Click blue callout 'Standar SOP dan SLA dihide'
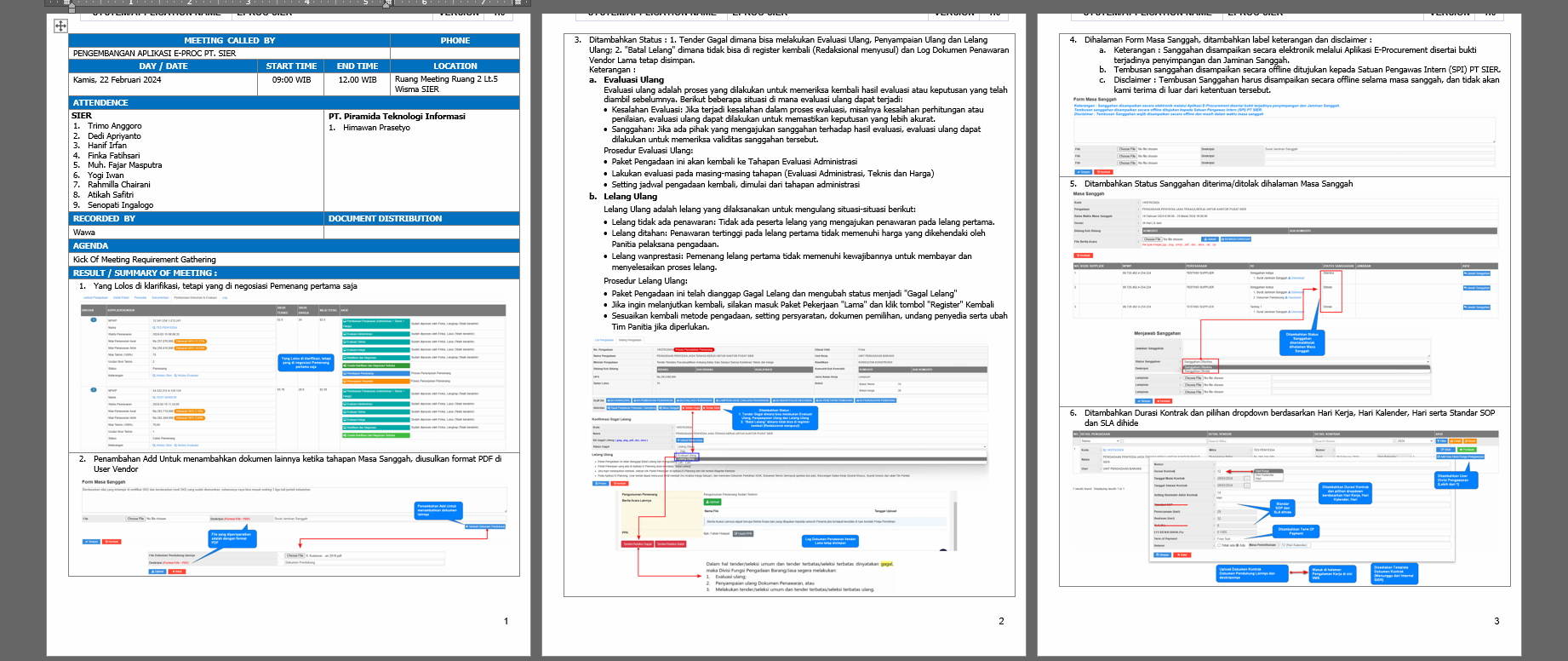Viewport: 1568px width, 661px height. coord(1282,509)
